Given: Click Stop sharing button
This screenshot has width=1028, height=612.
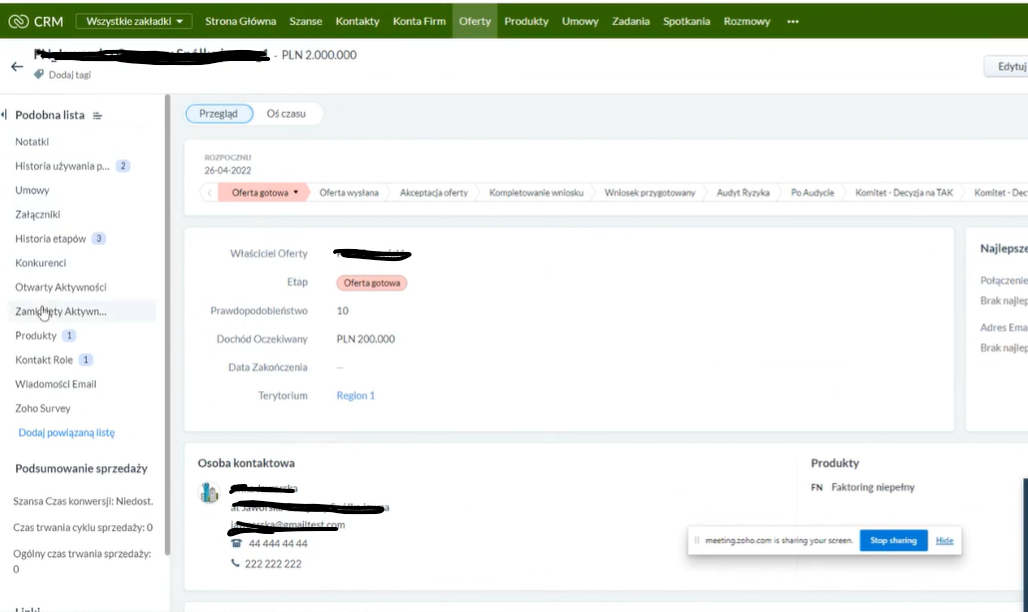Looking at the screenshot, I should pyautogui.click(x=893, y=541).
